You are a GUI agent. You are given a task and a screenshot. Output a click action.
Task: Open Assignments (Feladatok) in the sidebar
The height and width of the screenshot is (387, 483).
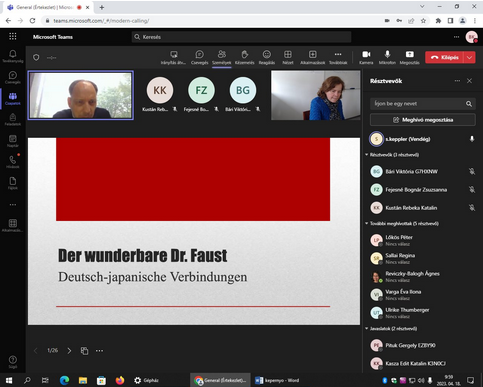(13, 119)
